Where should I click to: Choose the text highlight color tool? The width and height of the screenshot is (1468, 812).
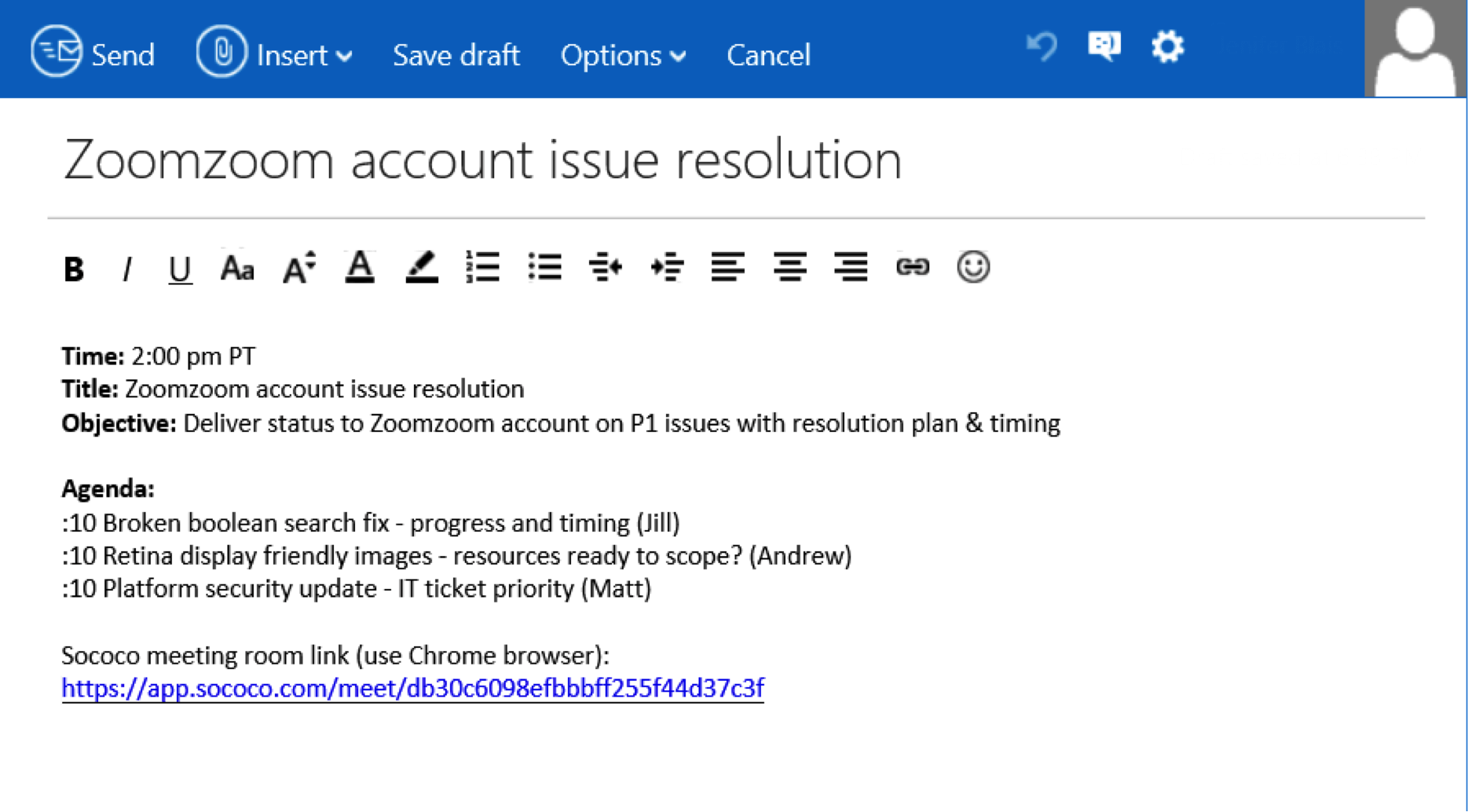point(422,267)
